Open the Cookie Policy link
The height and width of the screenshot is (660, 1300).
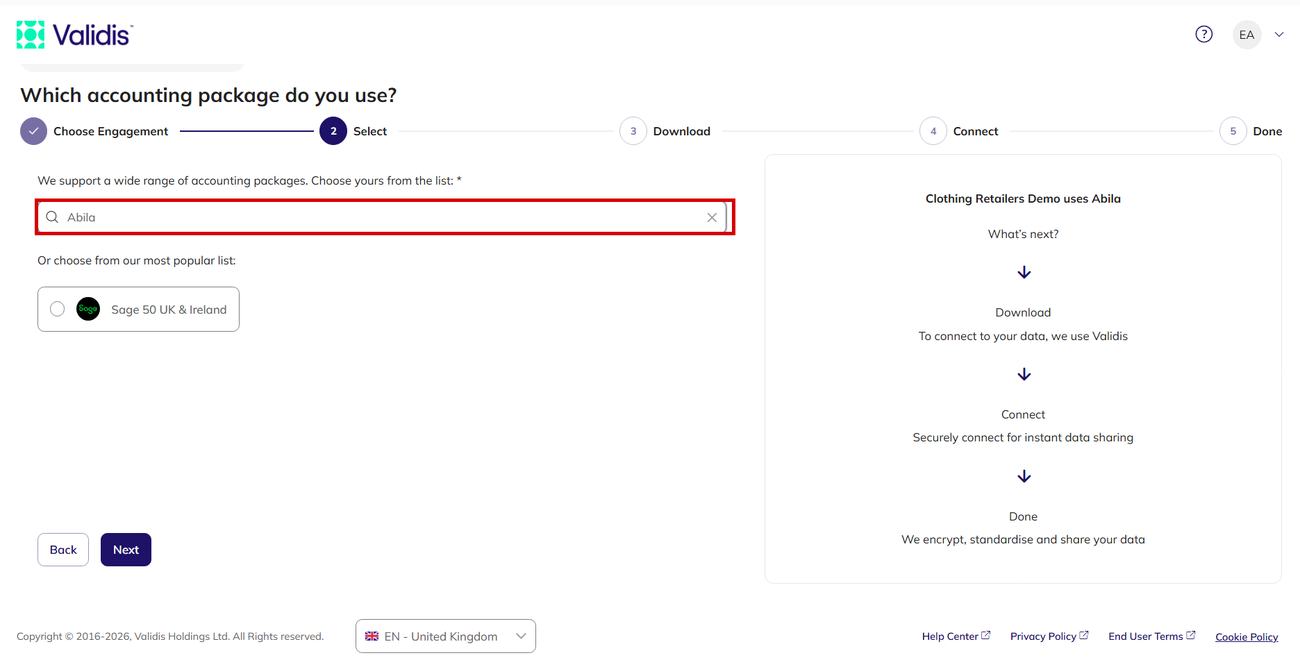point(1246,637)
